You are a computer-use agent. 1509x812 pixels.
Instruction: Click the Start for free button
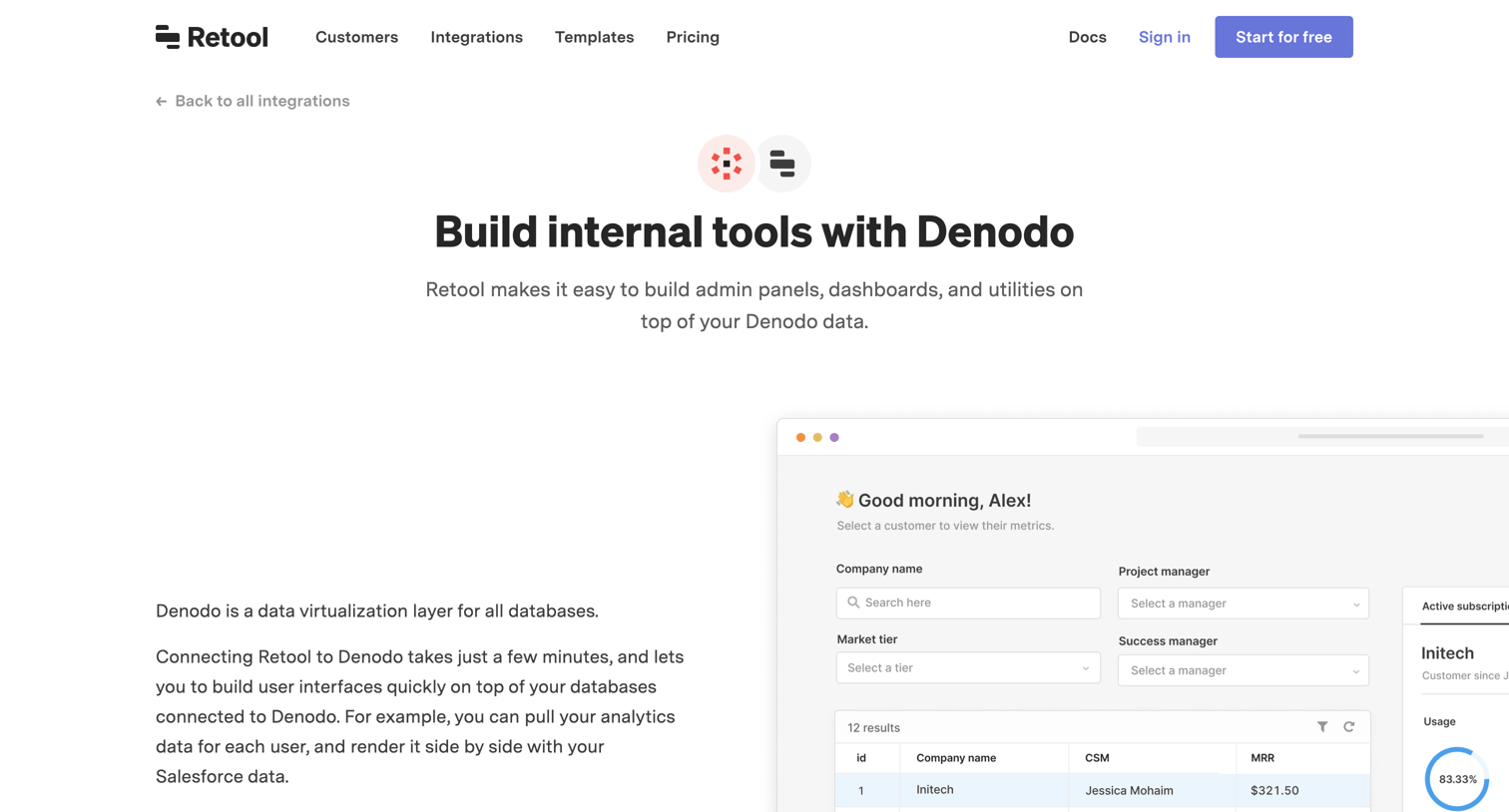click(x=1283, y=37)
